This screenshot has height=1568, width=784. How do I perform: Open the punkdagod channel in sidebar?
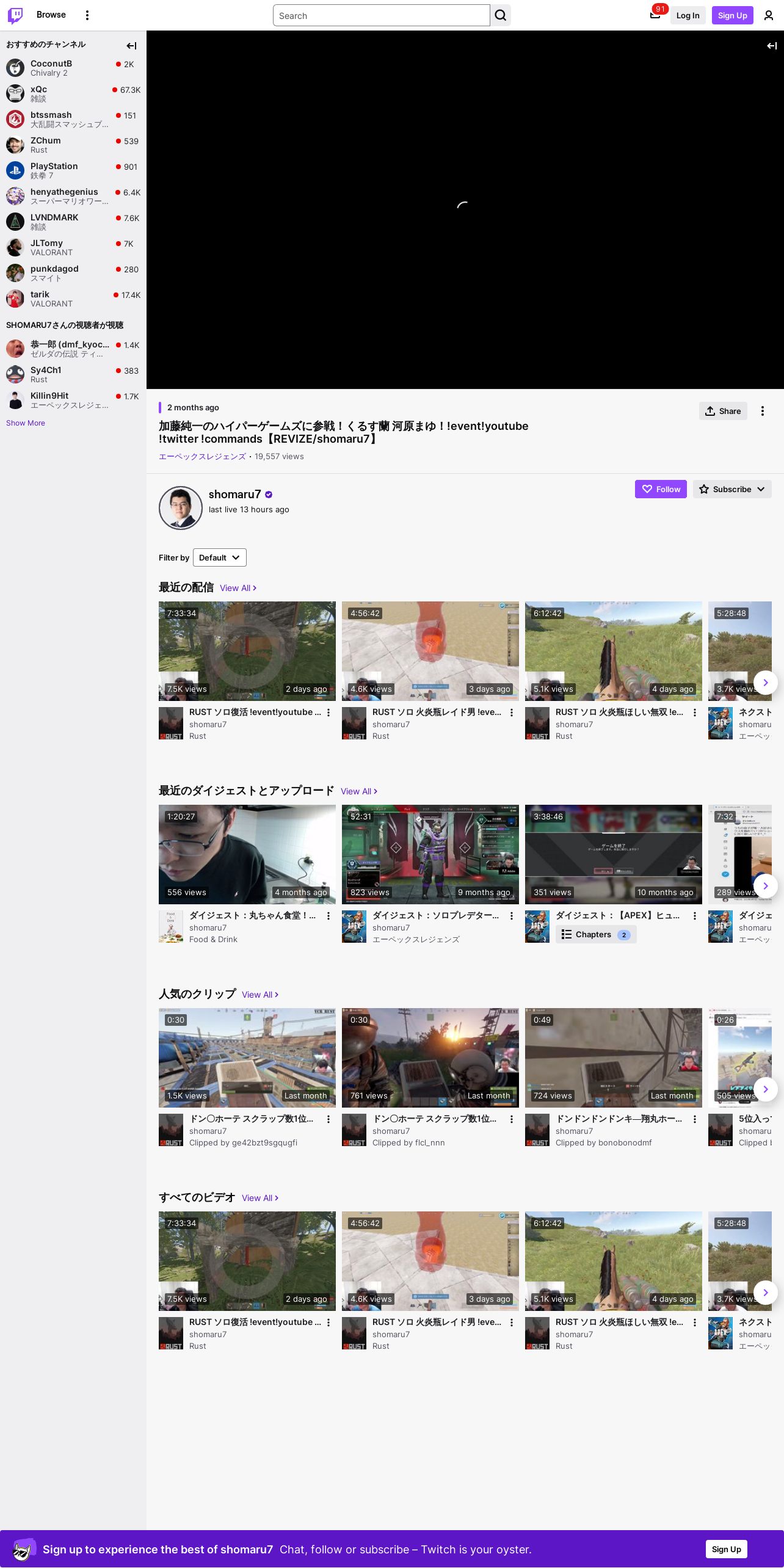[x=73, y=273]
